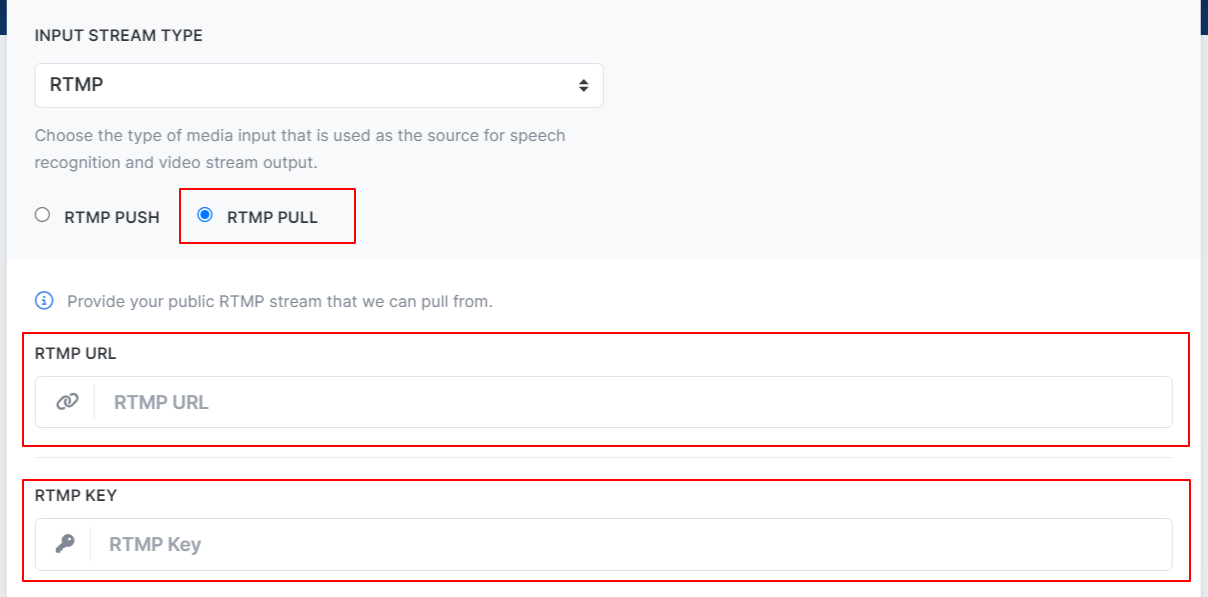Click the INPUT STREAM TYPE label
The width and height of the screenshot is (1208, 597).
click(119, 35)
